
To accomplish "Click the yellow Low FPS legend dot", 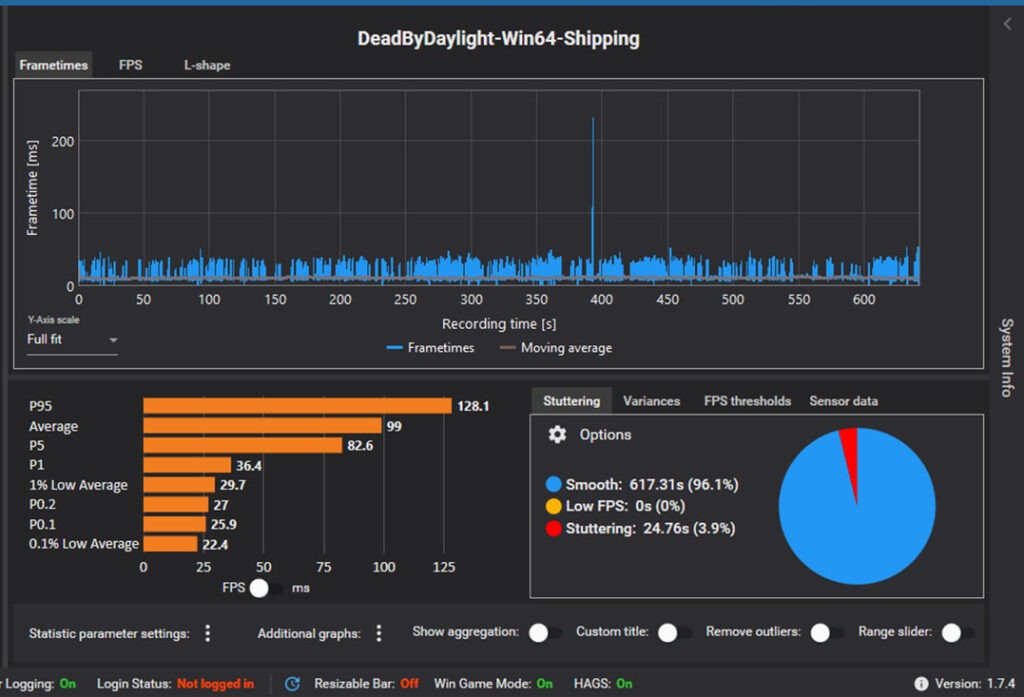I will pyautogui.click(x=554, y=506).
